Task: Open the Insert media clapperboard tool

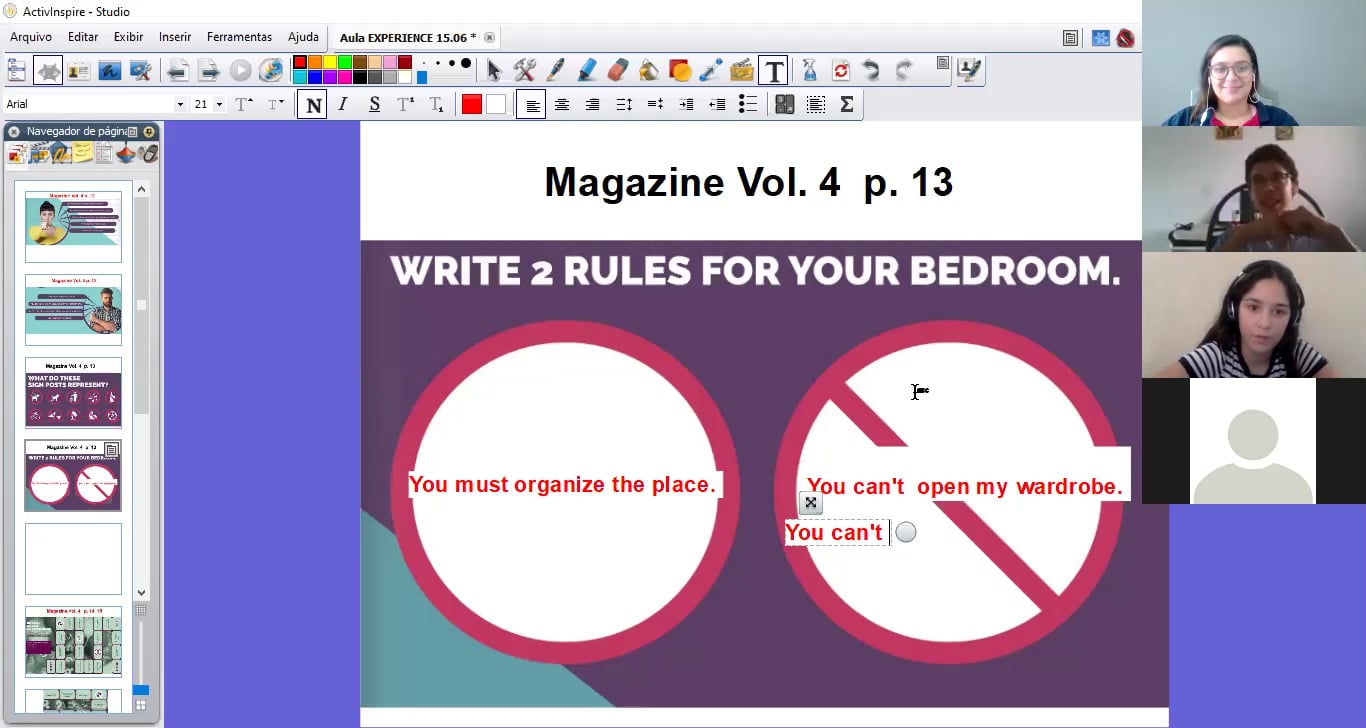Action: coord(742,70)
